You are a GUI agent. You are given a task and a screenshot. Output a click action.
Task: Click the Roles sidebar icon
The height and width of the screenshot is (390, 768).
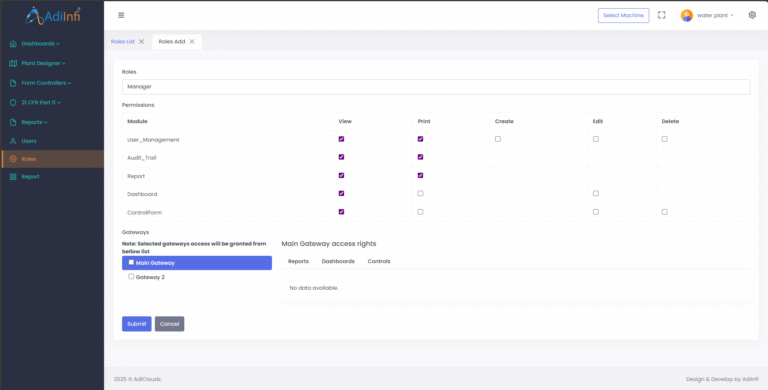[13, 159]
